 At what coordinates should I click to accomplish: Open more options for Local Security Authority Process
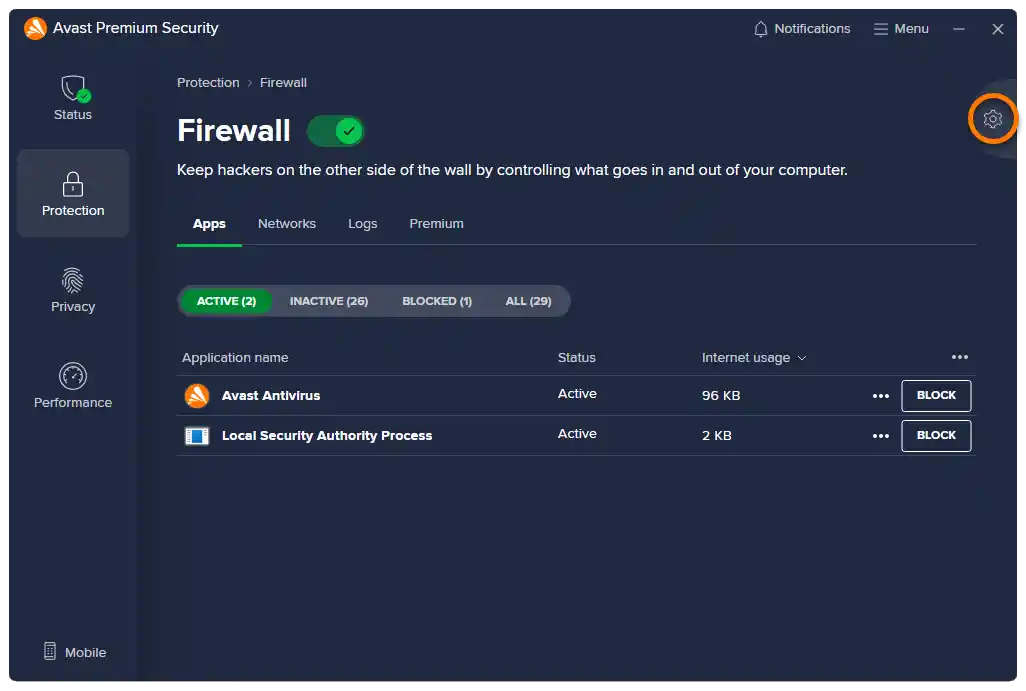click(881, 436)
